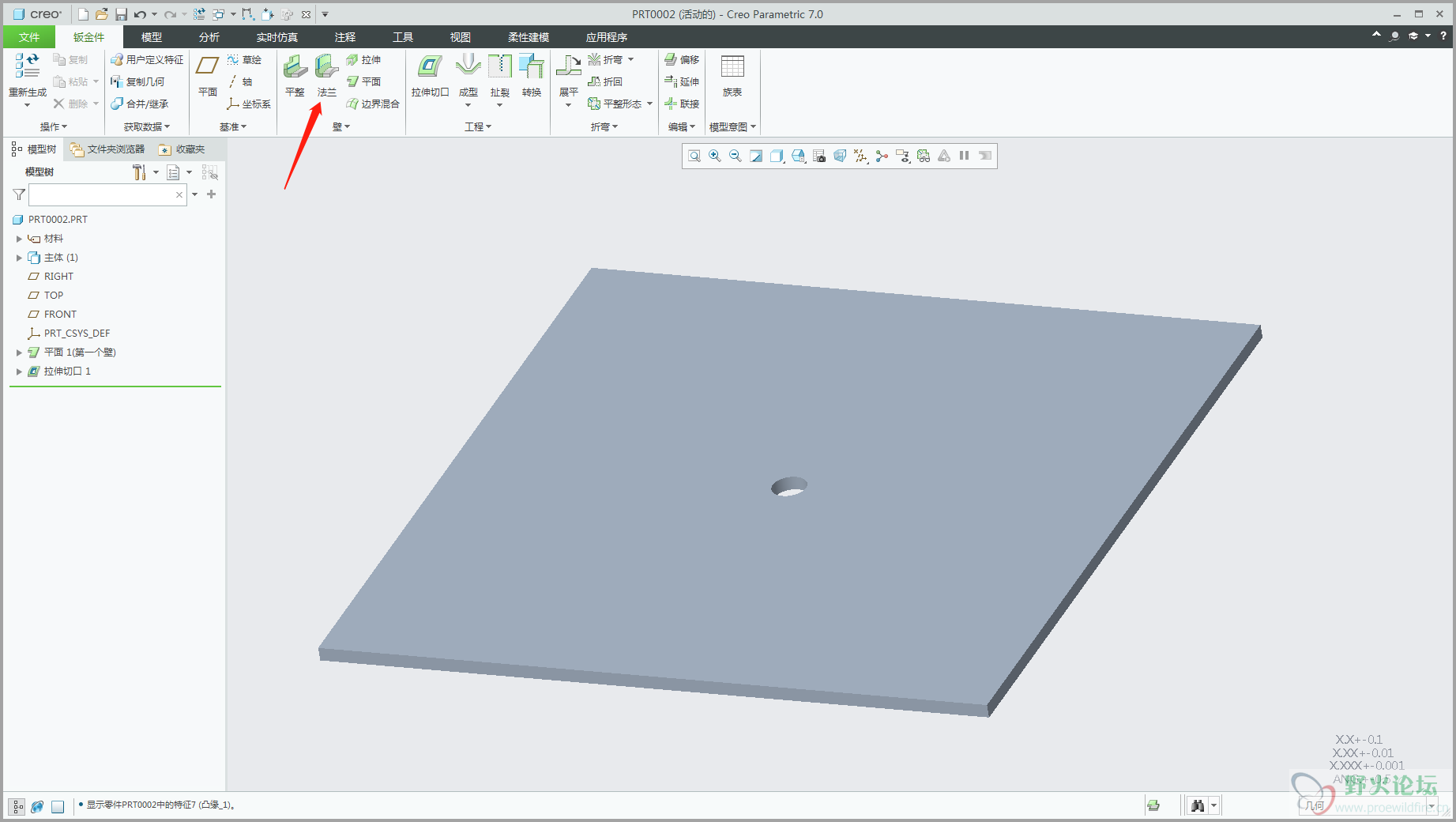Click the Conversion (转换) tool
The height and width of the screenshot is (822, 1456).
532,76
